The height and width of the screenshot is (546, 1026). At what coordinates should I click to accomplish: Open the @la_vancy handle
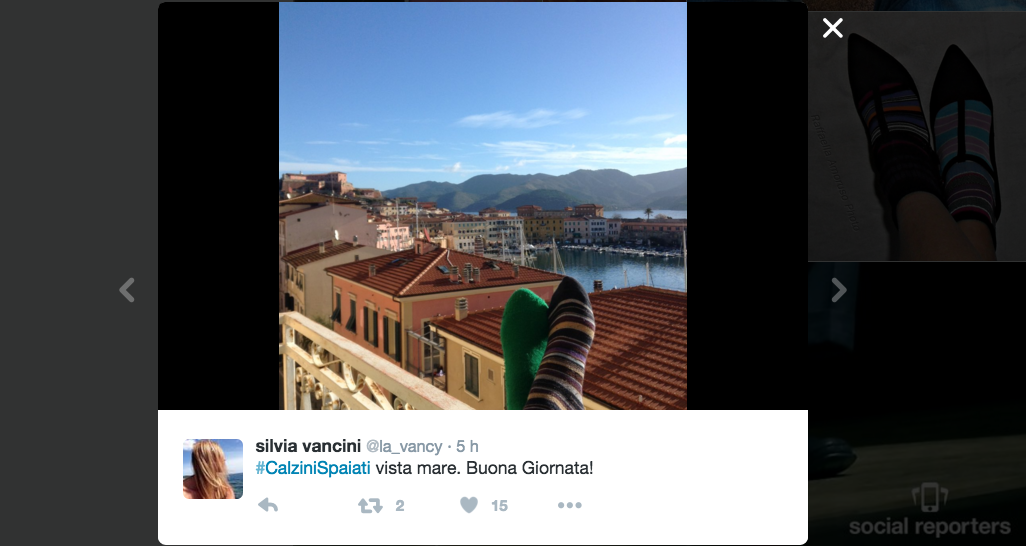click(x=404, y=447)
